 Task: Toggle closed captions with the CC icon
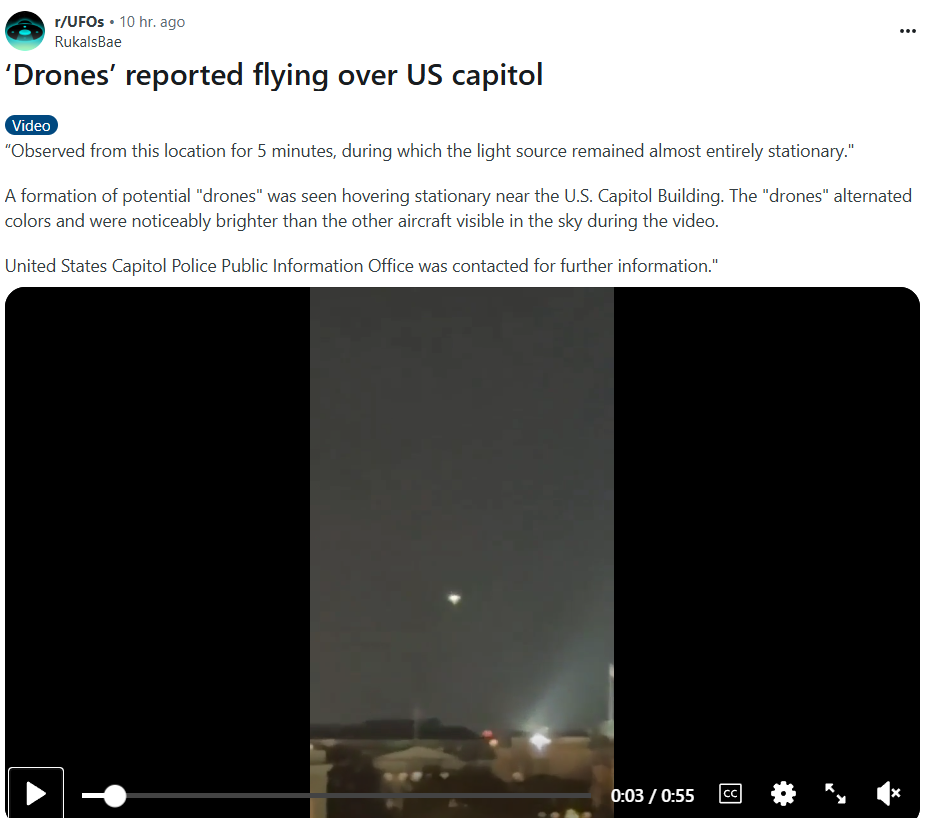[x=730, y=794]
